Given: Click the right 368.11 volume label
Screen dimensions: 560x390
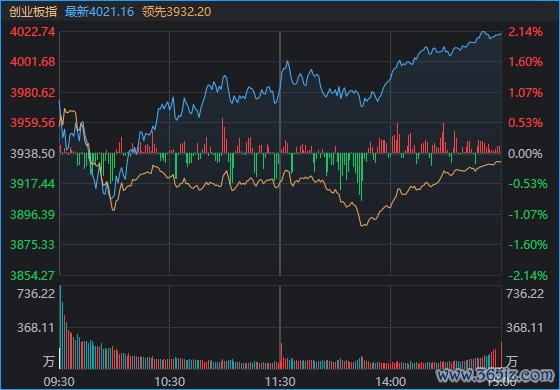Looking at the screenshot, I should 525,328.
